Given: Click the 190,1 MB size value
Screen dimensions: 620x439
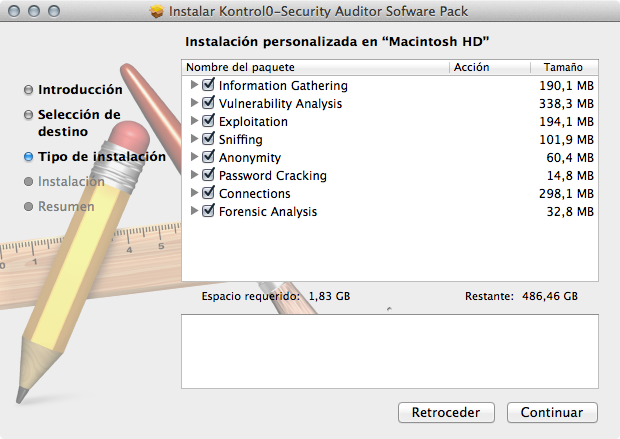Looking at the screenshot, I should click(567, 85).
